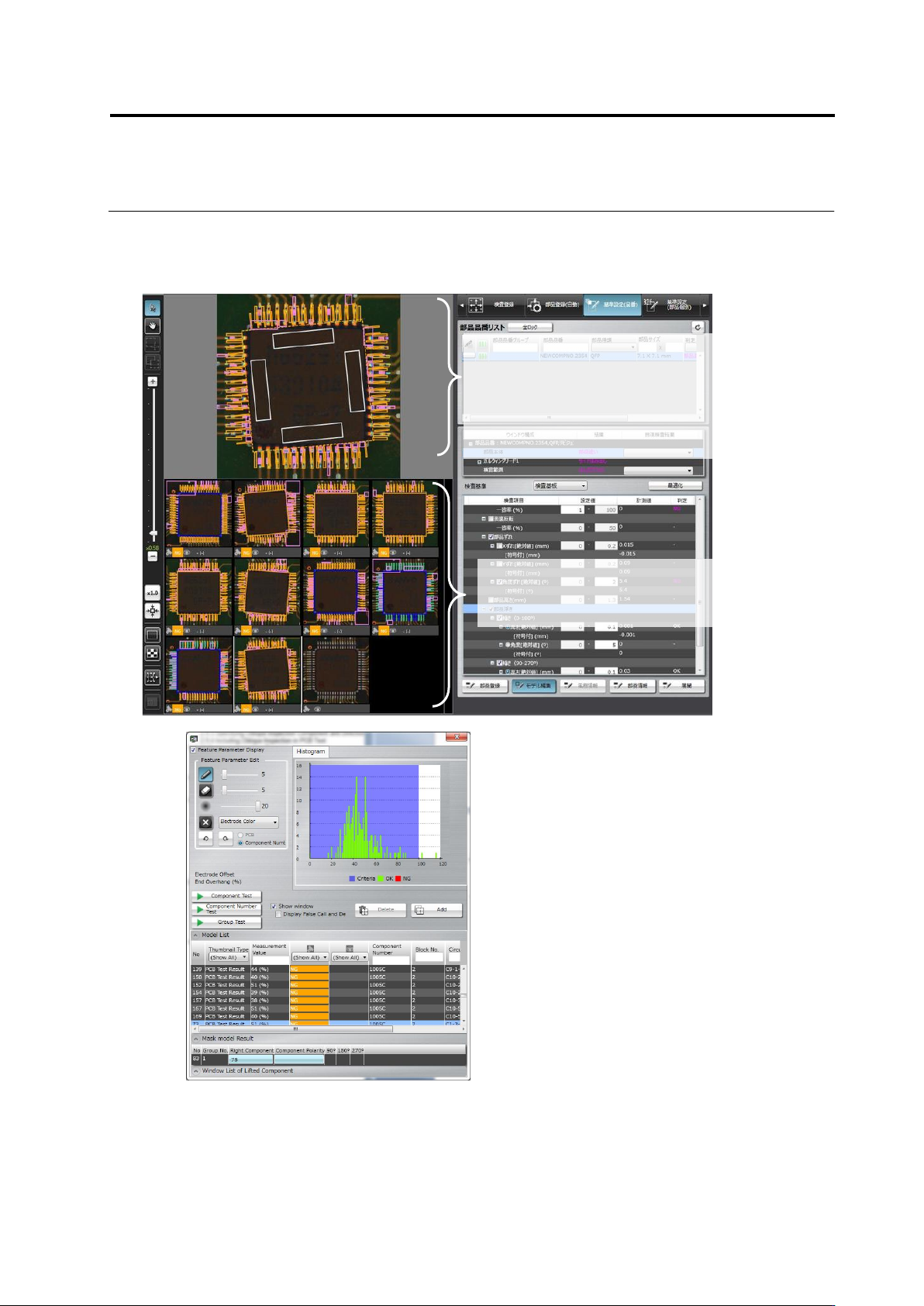Switch to the 基準設定(品番) tab

(612, 305)
